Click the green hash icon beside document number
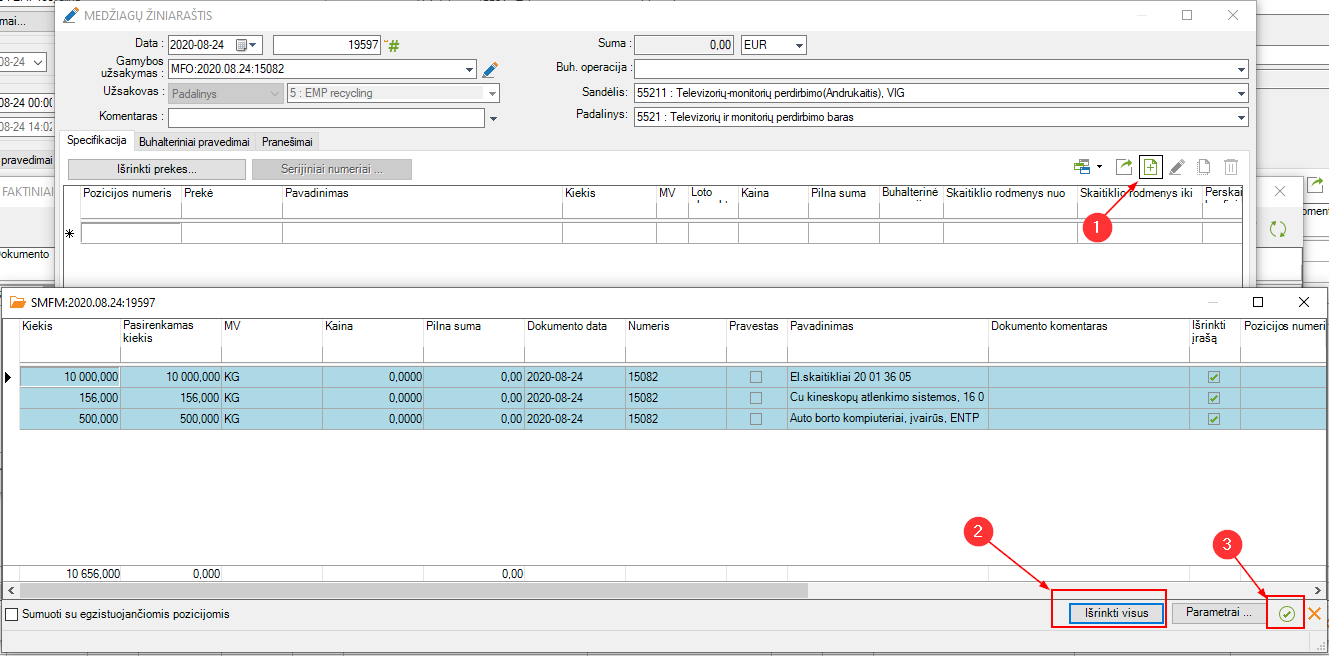 (393, 46)
